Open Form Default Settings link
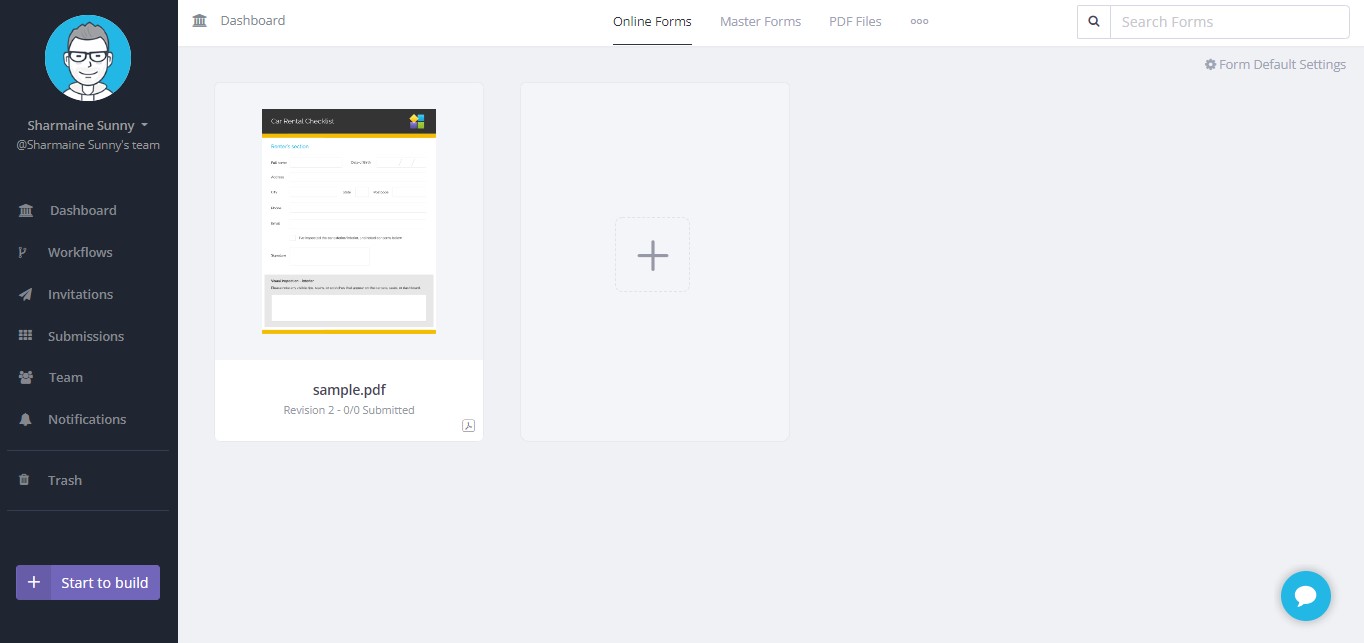The width and height of the screenshot is (1364, 643). pos(1275,65)
